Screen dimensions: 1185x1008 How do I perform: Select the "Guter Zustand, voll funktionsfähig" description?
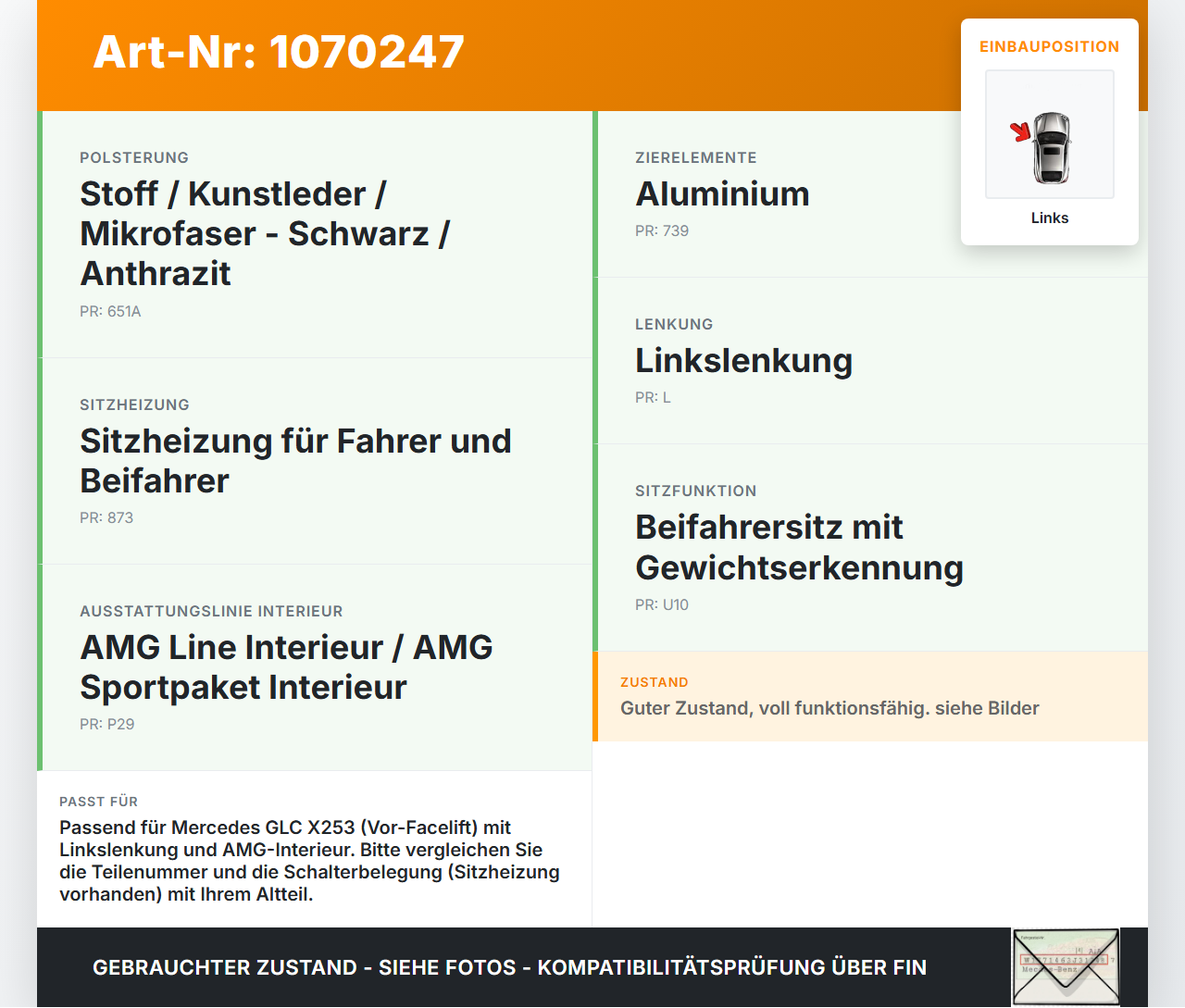click(x=829, y=708)
